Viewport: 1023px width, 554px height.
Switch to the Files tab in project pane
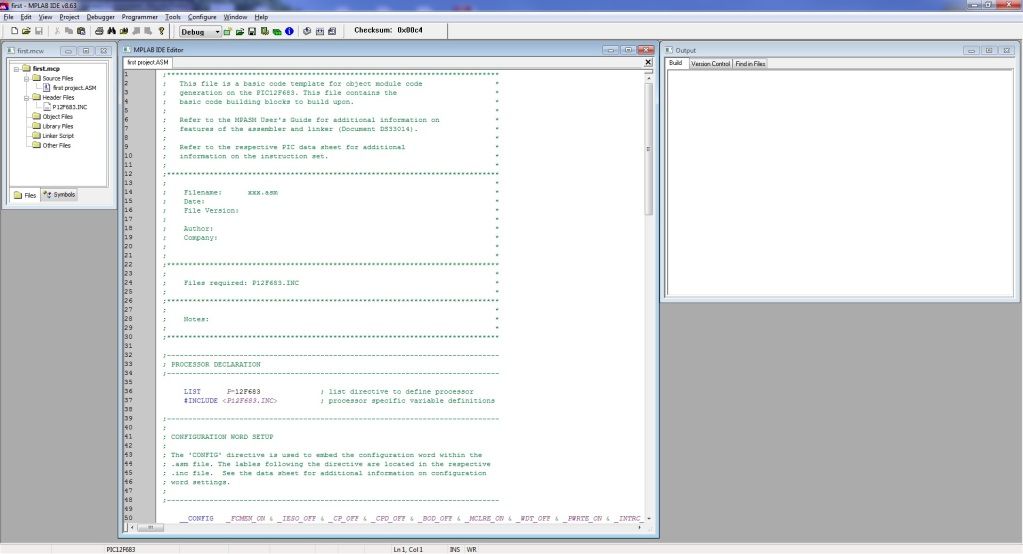(x=25, y=195)
